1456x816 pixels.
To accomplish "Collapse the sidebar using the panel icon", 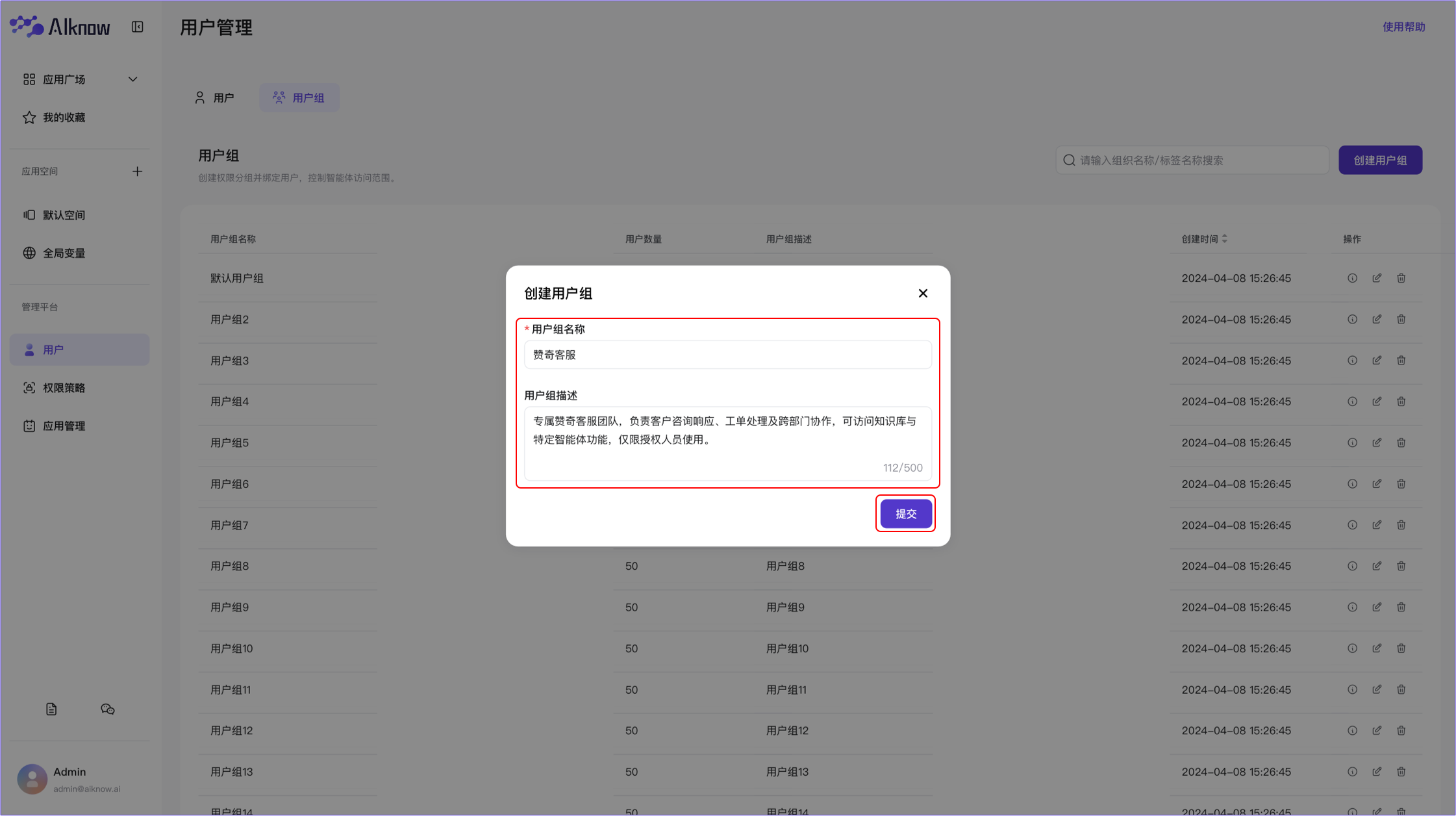I will click(x=137, y=27).
